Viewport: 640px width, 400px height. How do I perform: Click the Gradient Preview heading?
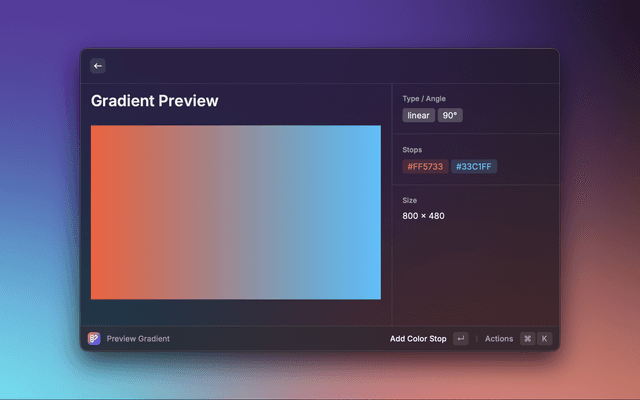(x=154, y=101)
